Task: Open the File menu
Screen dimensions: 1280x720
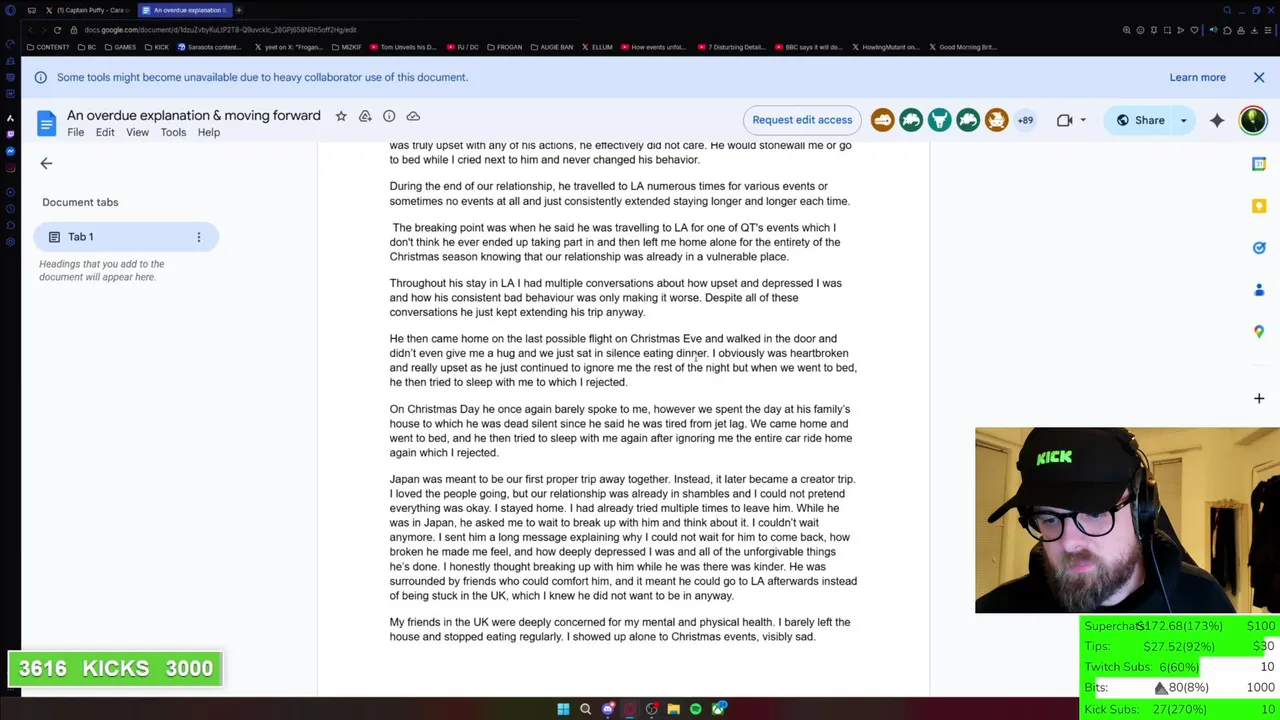Action: coord(75,132)
